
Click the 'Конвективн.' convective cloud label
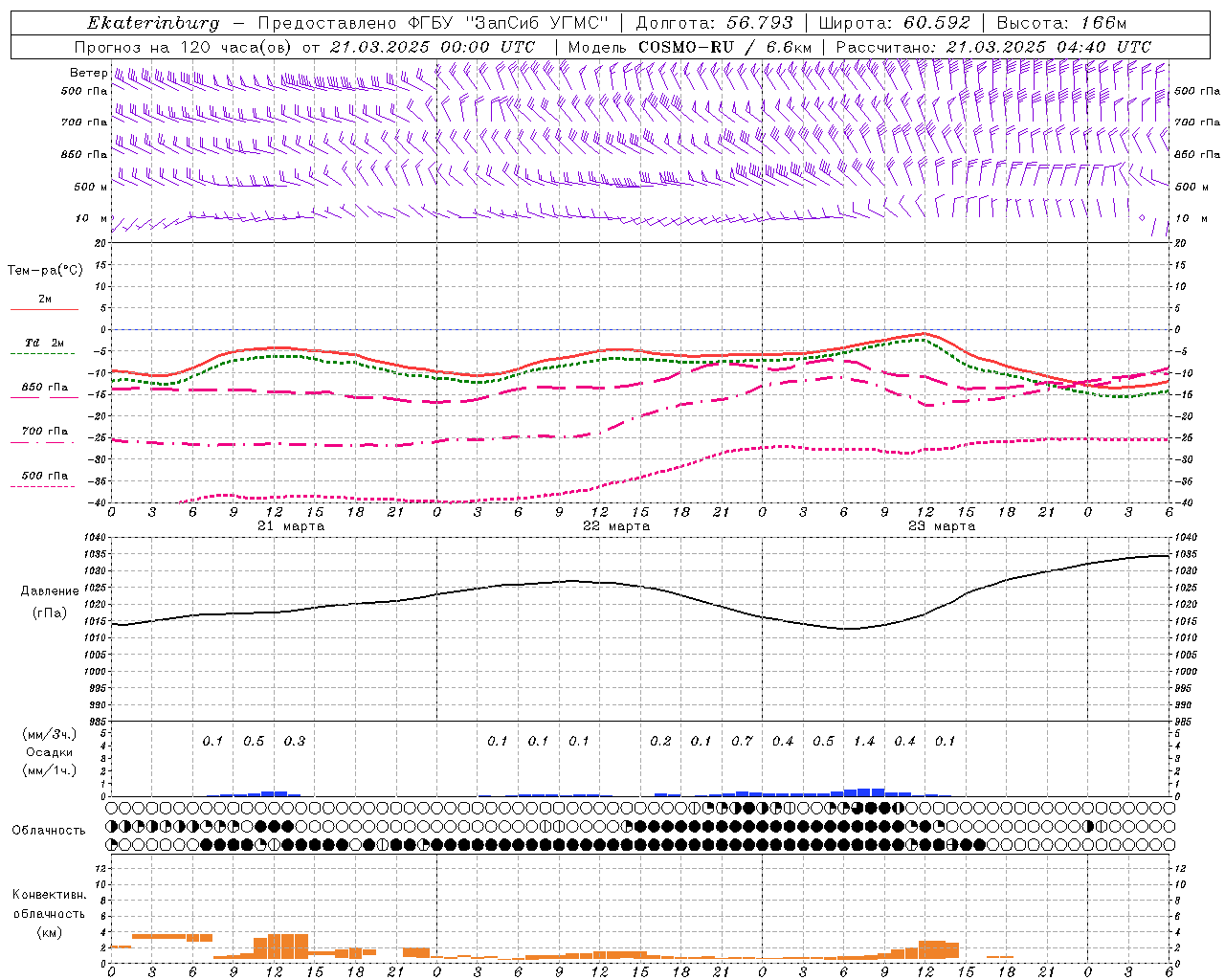[49, 895]
